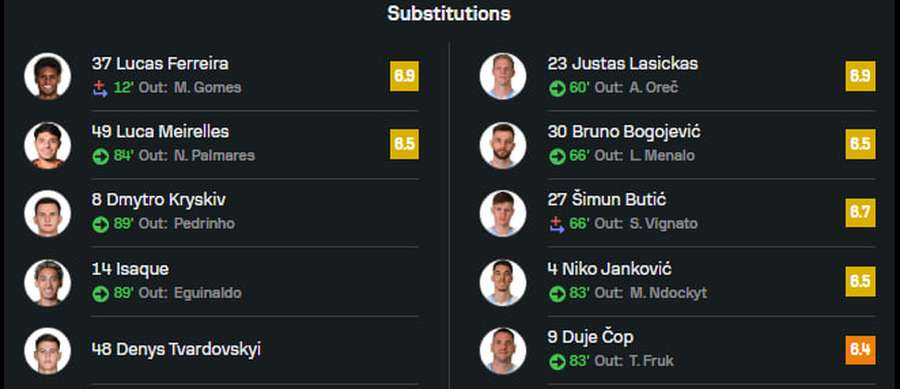
Task: Select Denys Tvardovskyi's player avatar
Action: 48,351
